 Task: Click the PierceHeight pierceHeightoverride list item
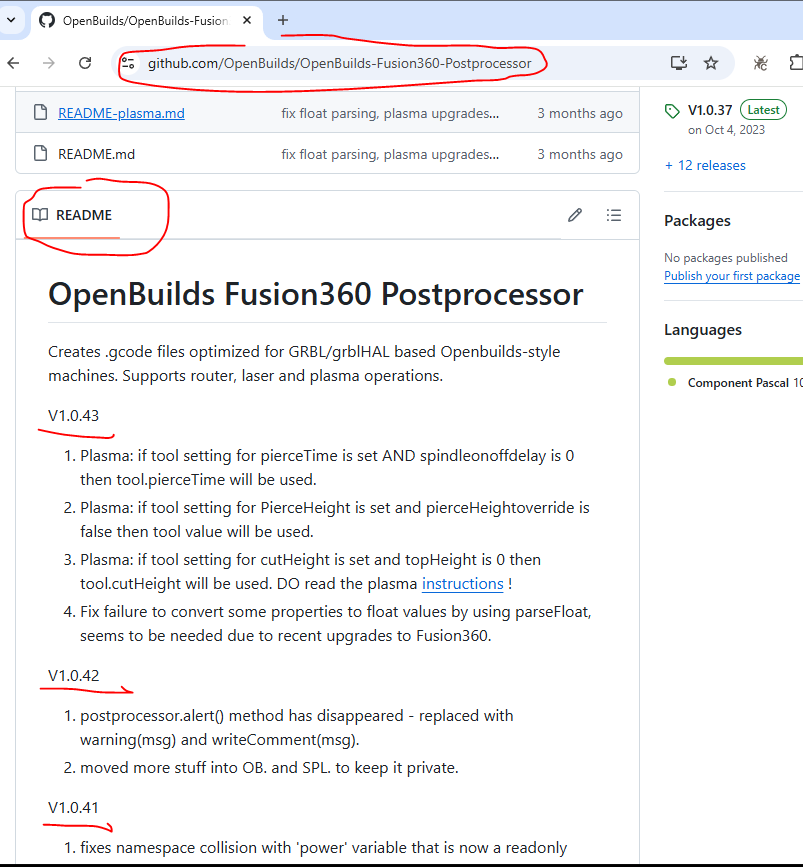click(x=335, y=520)
